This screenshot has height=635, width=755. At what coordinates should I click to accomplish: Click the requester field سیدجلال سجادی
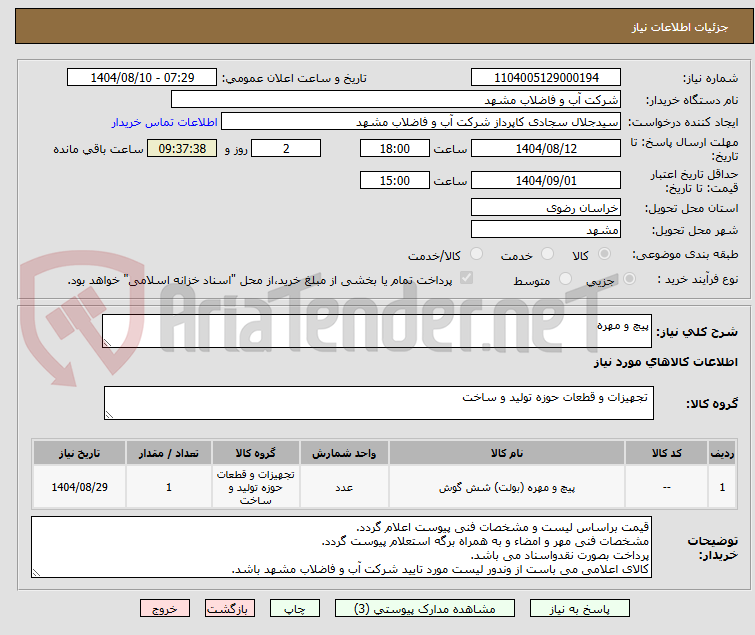tap(421, 122)
